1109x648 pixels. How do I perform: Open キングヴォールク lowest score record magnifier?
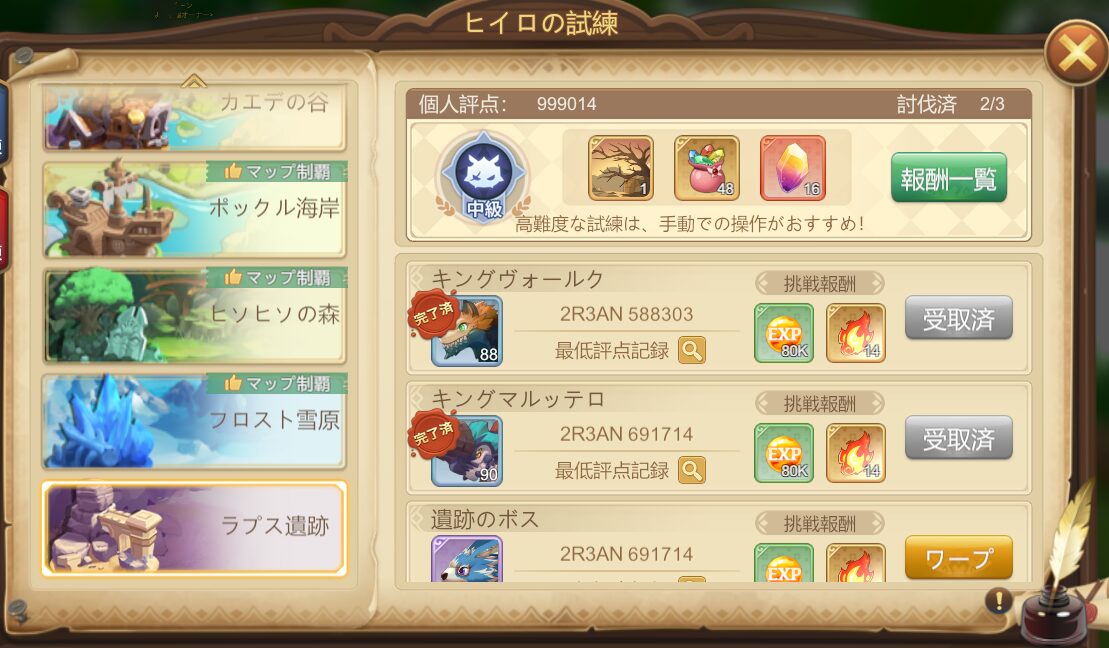coord(692,350)
